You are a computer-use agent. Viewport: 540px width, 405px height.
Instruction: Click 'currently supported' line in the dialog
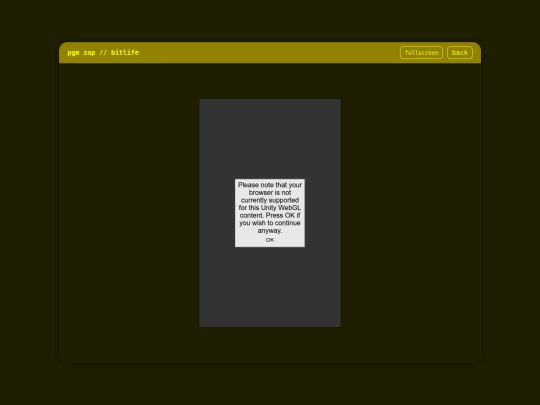(x=270, y=200)
